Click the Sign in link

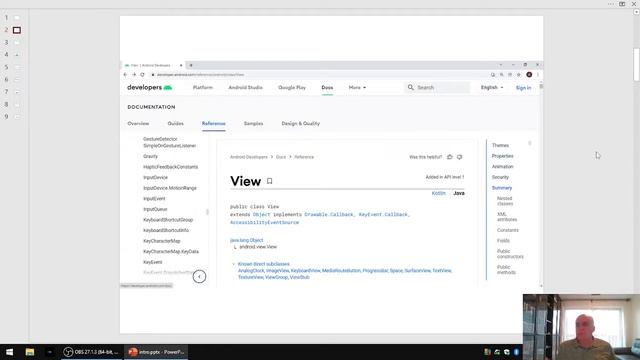[523, 88]
